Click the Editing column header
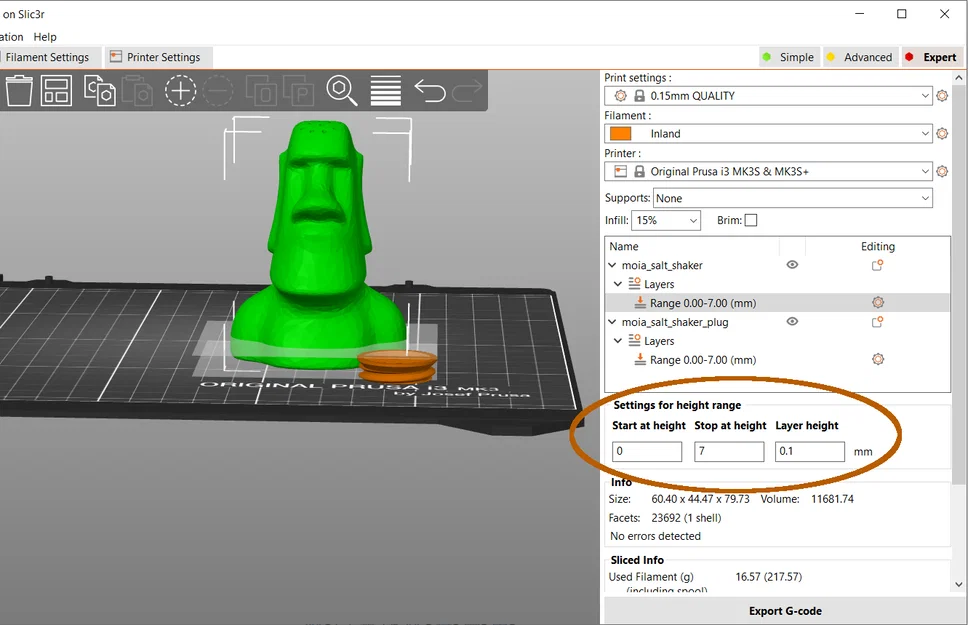968x625 pixels. point(877,246)
